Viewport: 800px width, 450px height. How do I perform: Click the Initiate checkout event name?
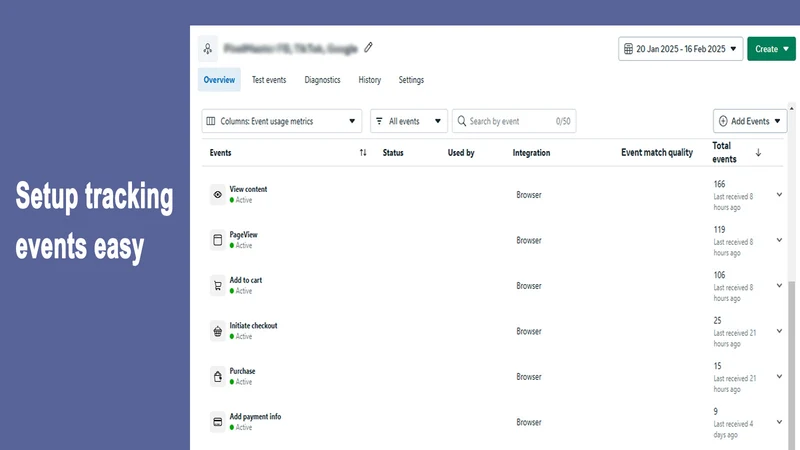(x=253, y=326)
